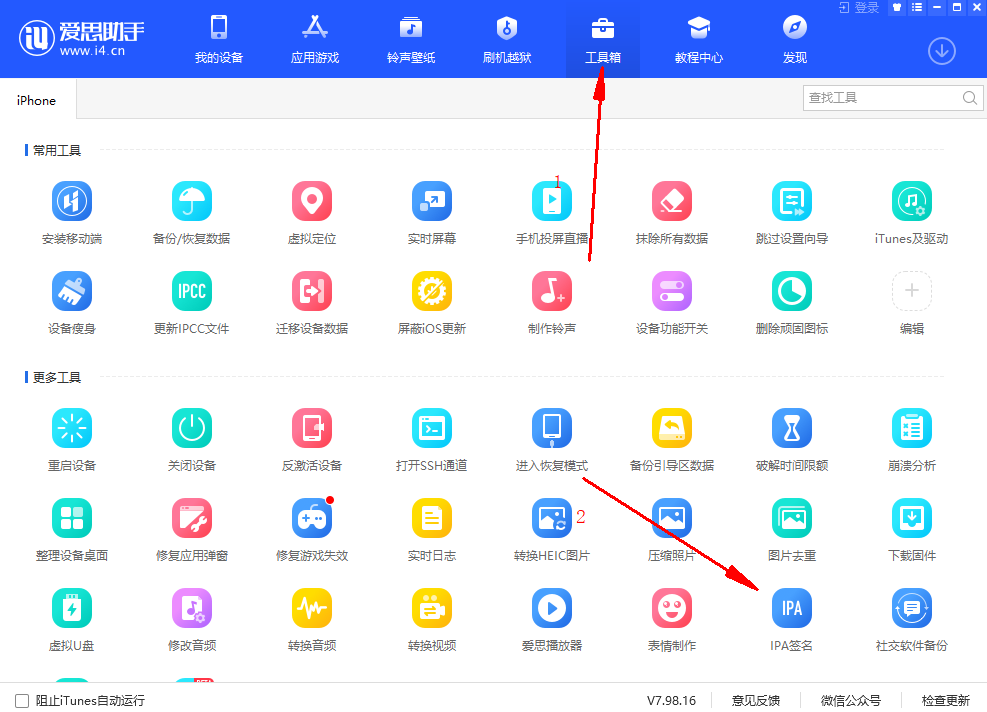This screenshot has width=987, height=712.
Task: Click 关闭设备 icon
Action: [192, 429]
